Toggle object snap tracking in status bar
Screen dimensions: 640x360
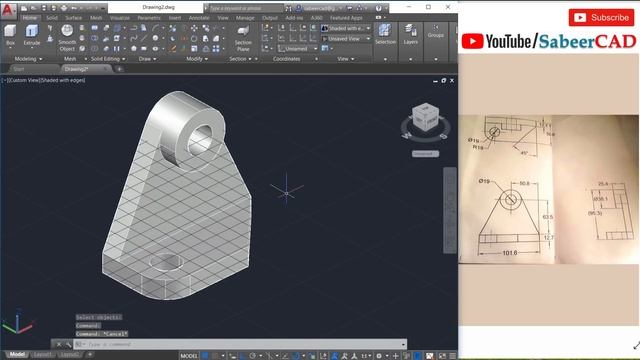click(285, 356)
